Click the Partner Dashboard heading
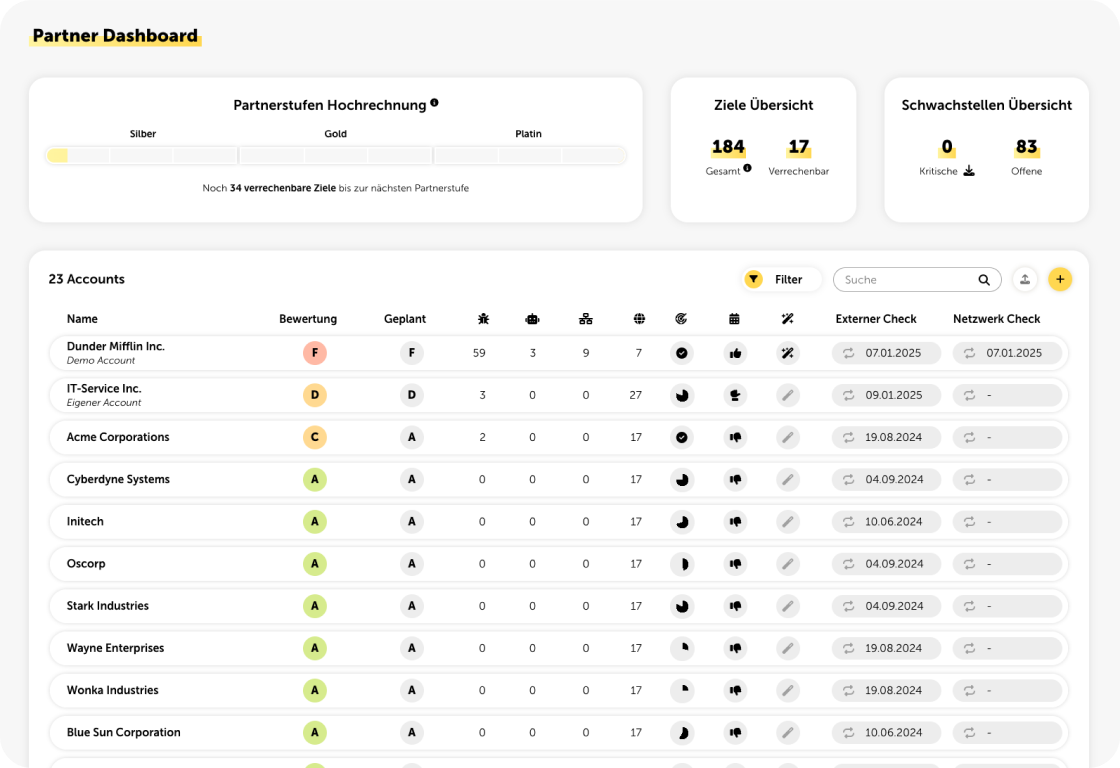Screen dimensions: 1120x768 115,36
